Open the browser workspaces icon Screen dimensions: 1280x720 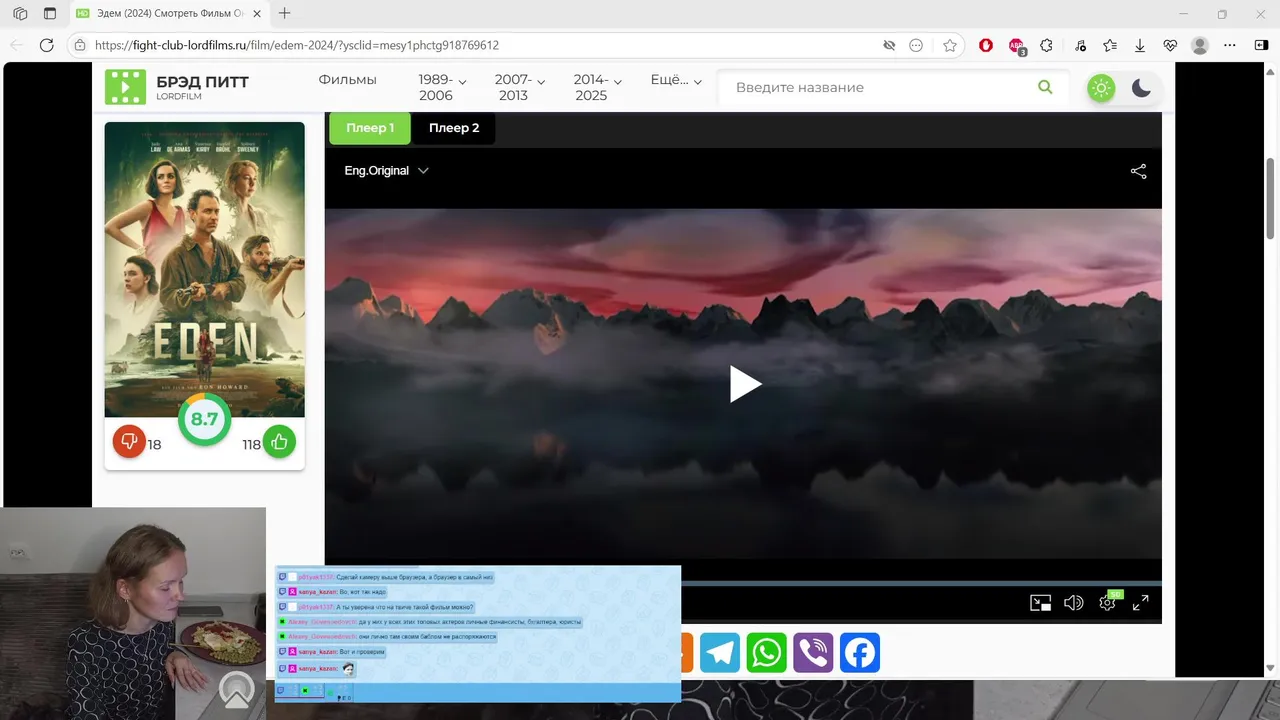pyautogui.click(x=20, y=14)
